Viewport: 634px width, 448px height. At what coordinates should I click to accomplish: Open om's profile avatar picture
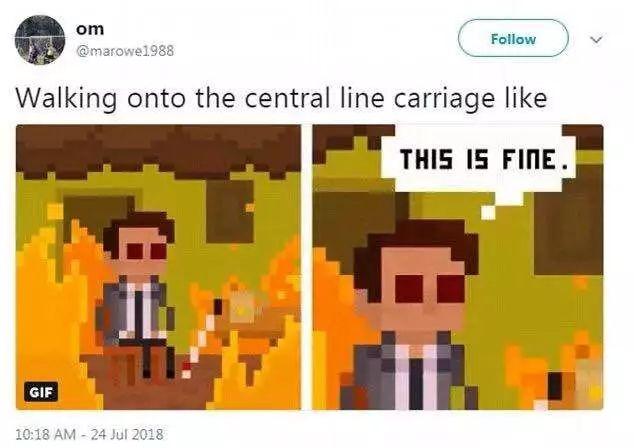[x=40, y=40]
